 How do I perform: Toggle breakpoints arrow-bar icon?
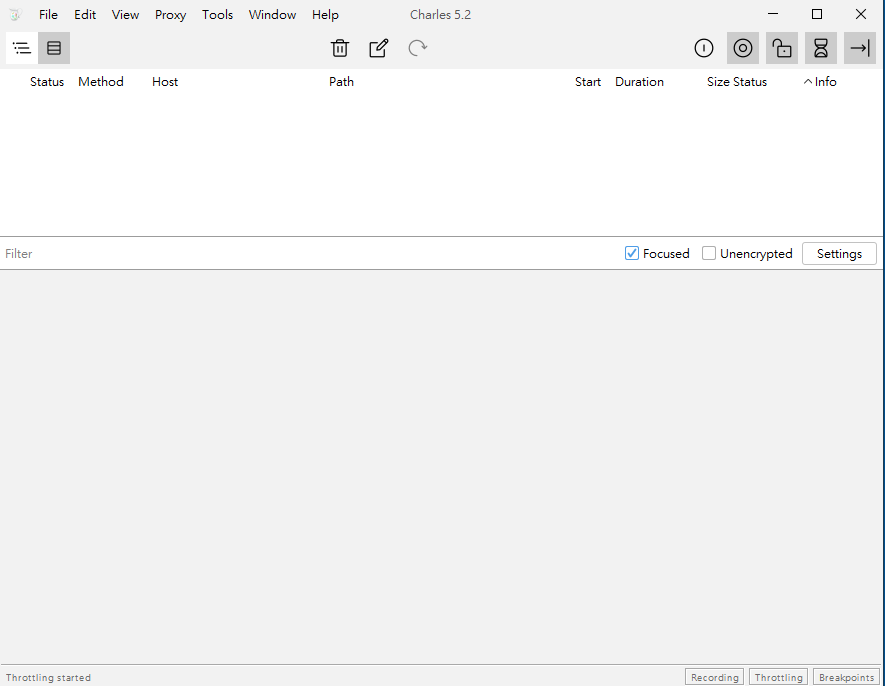(x=860, y=48)
